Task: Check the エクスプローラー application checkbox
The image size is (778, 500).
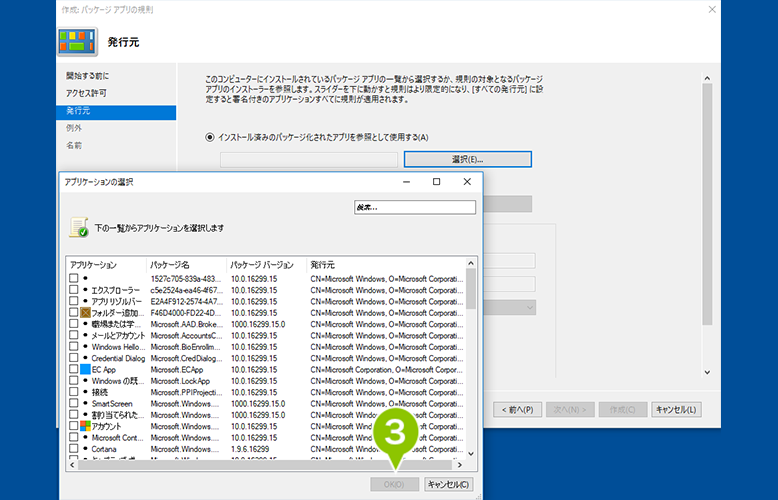Action: coord(73,290)
